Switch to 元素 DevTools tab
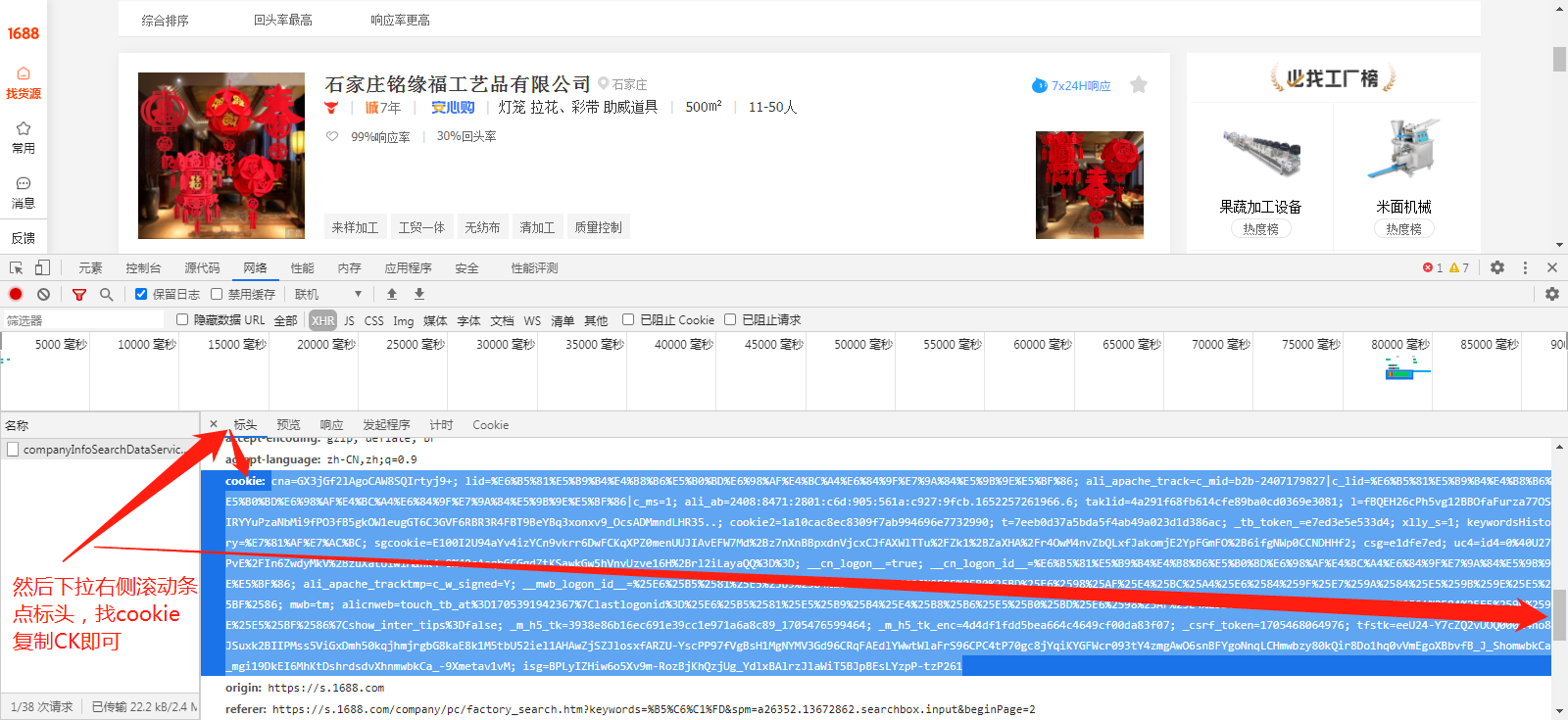 point(90,267)
